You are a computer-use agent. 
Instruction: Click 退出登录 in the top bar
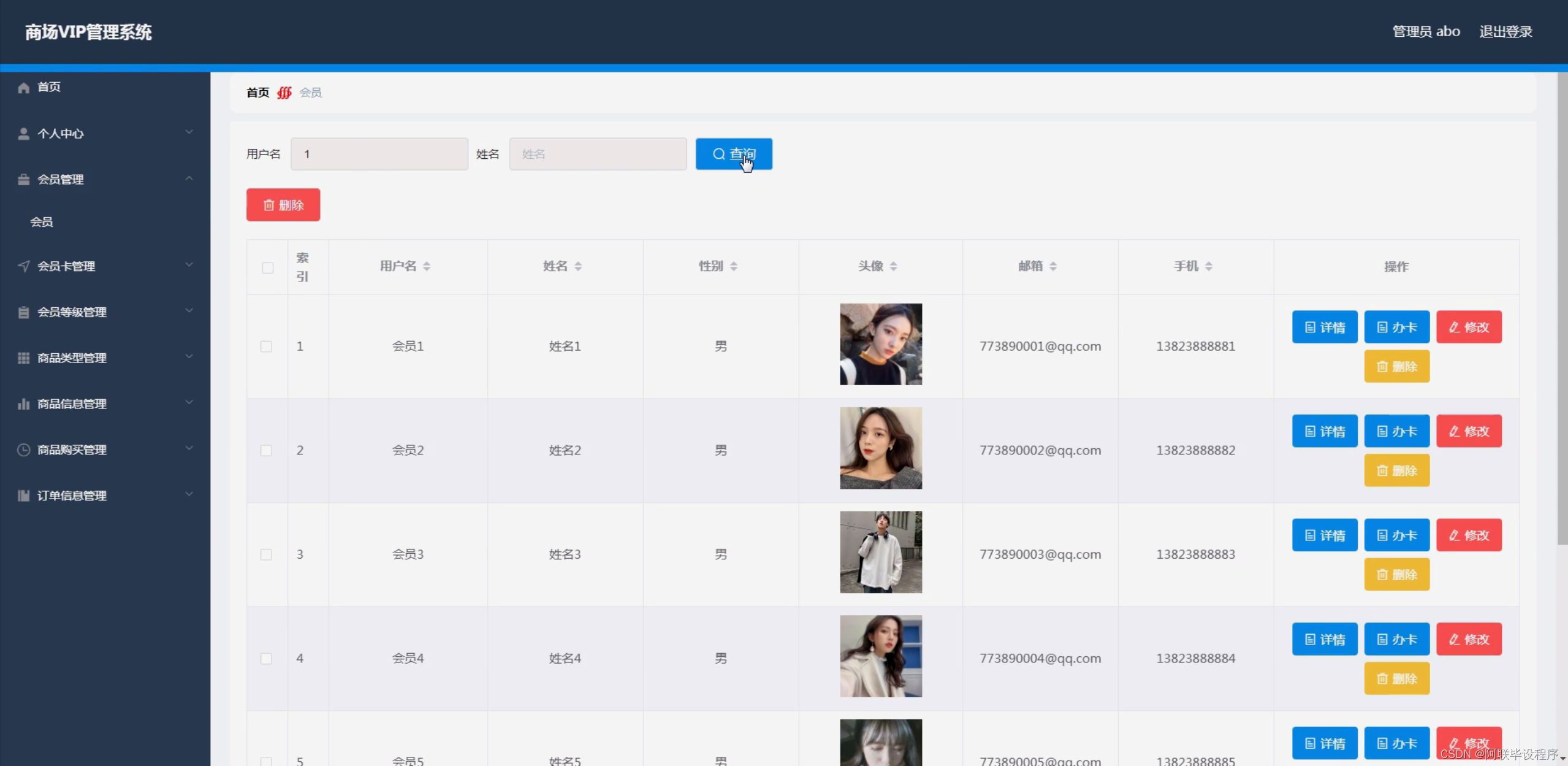click(x=1505, y=31)
